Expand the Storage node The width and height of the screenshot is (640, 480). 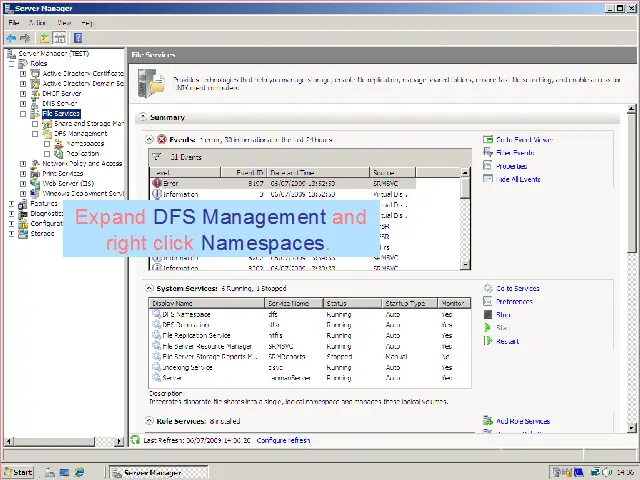[x=11, y=233]
